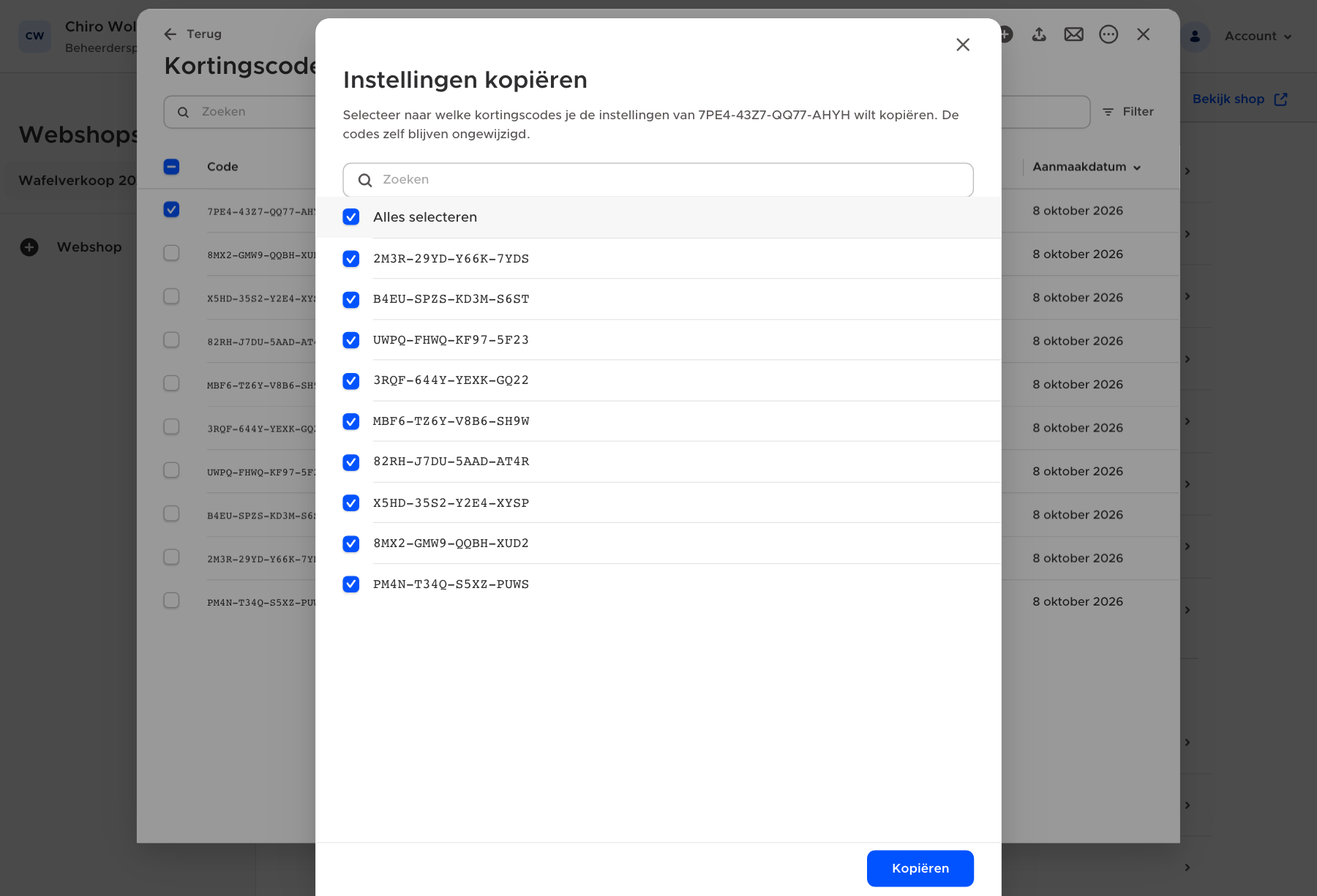1317x896 pixels.
Task: Uncheck row 7PE4-43Z7-QQ77 in background table
Action: point(171,210)
